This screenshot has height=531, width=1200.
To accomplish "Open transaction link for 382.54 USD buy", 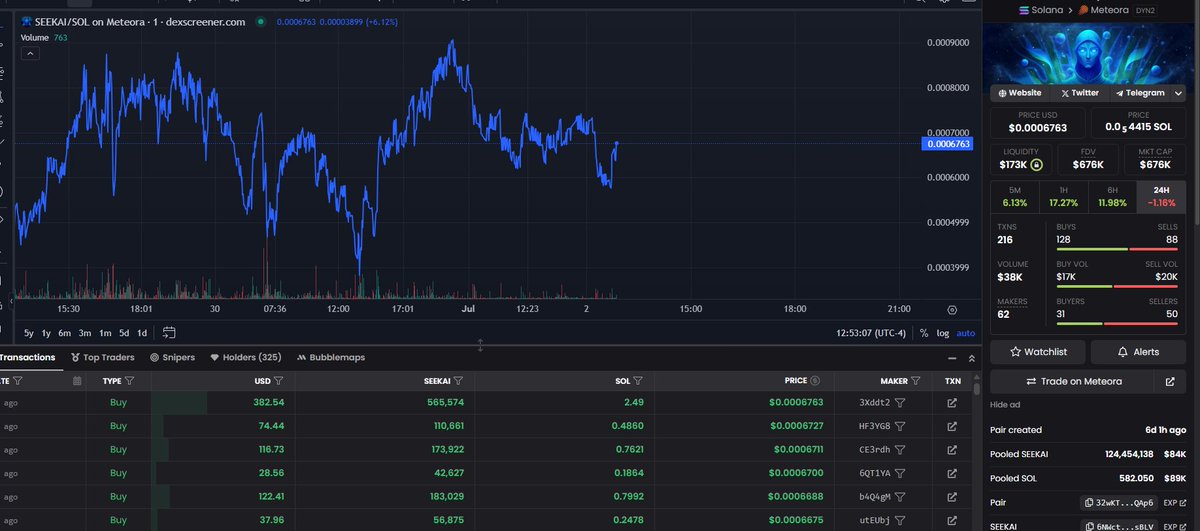I will (952, 403).
